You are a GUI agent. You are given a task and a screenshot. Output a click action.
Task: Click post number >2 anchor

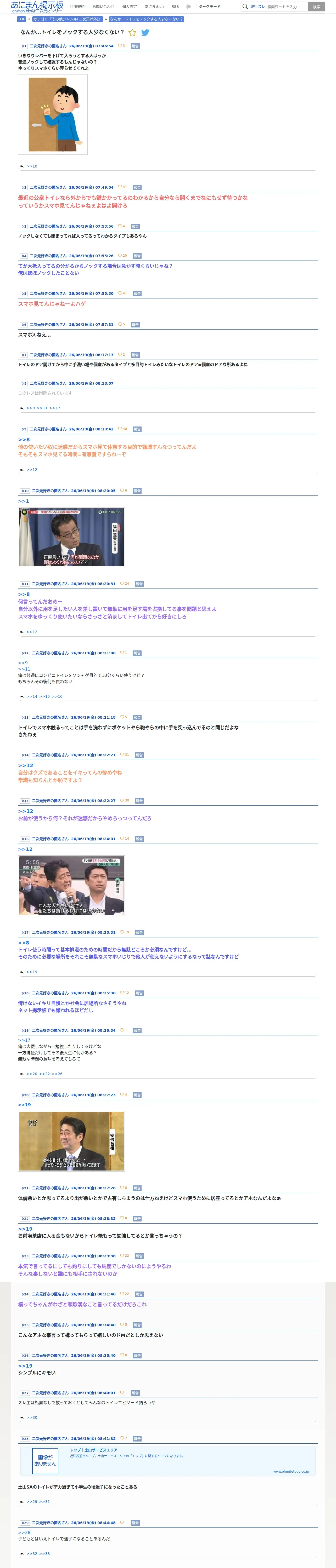pyautogui.click(x=23, y=187)
